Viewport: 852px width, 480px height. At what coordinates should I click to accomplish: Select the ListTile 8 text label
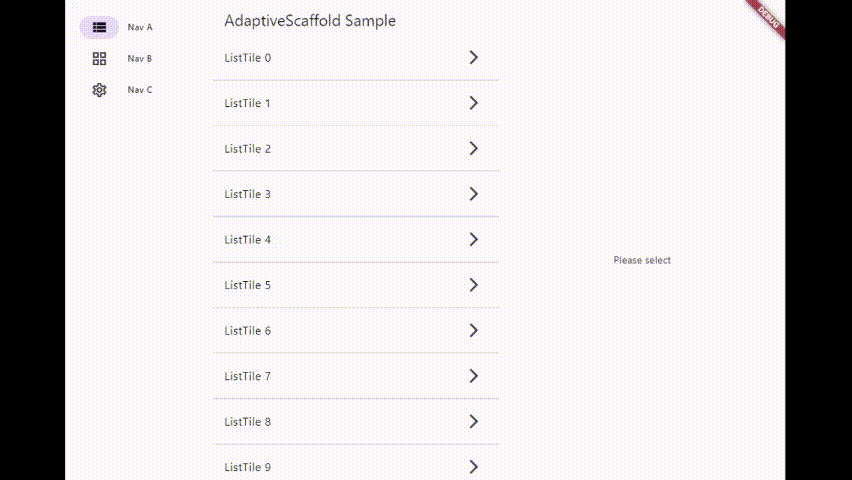click(x=248, y=422)
